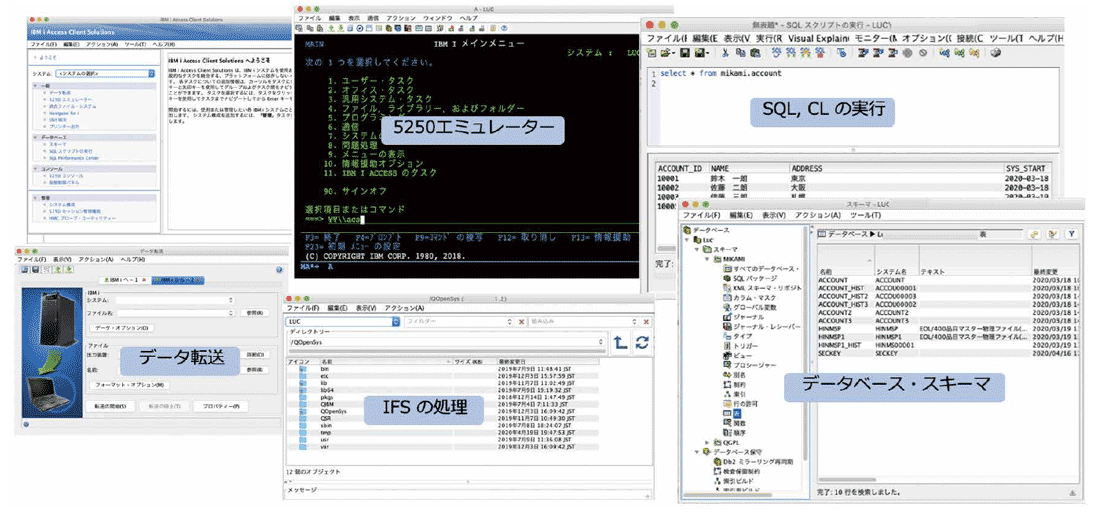Click the ACCOUNT_ID column header in SQL results
The height and width of the screenshot is (512, 1100).
click(681, 168)
